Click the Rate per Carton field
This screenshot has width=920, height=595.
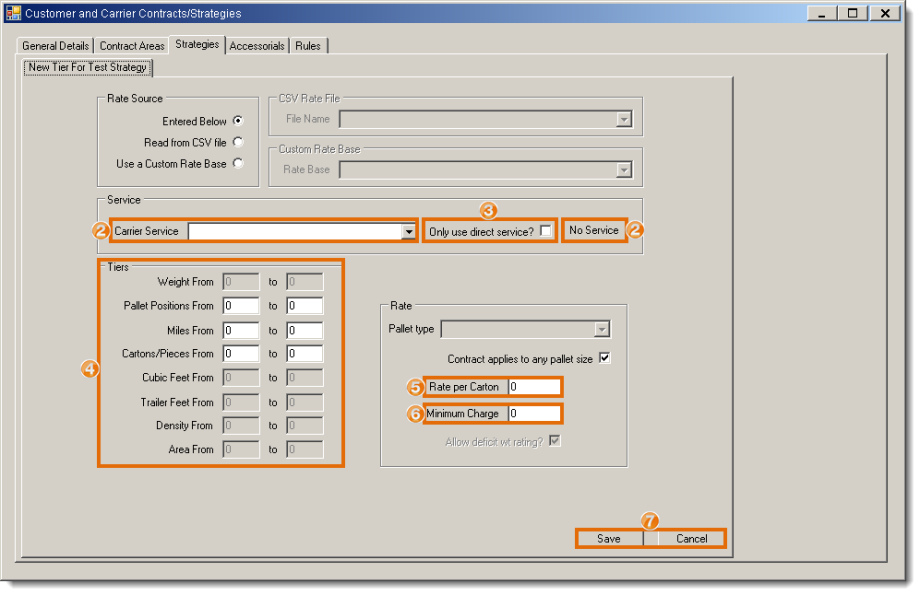pos(534,387)
